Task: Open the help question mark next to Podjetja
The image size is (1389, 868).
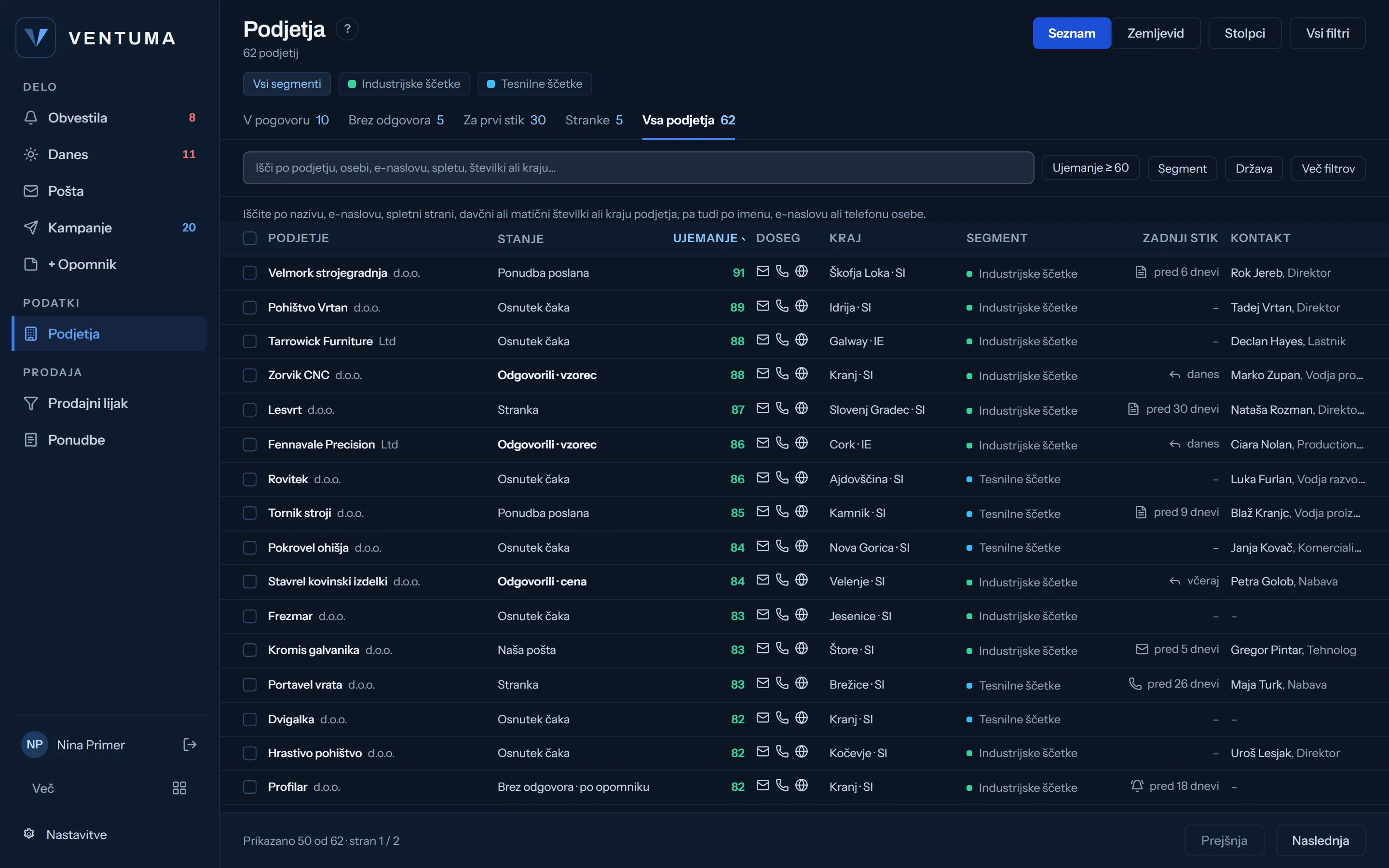Action: [x=347, y=29]
